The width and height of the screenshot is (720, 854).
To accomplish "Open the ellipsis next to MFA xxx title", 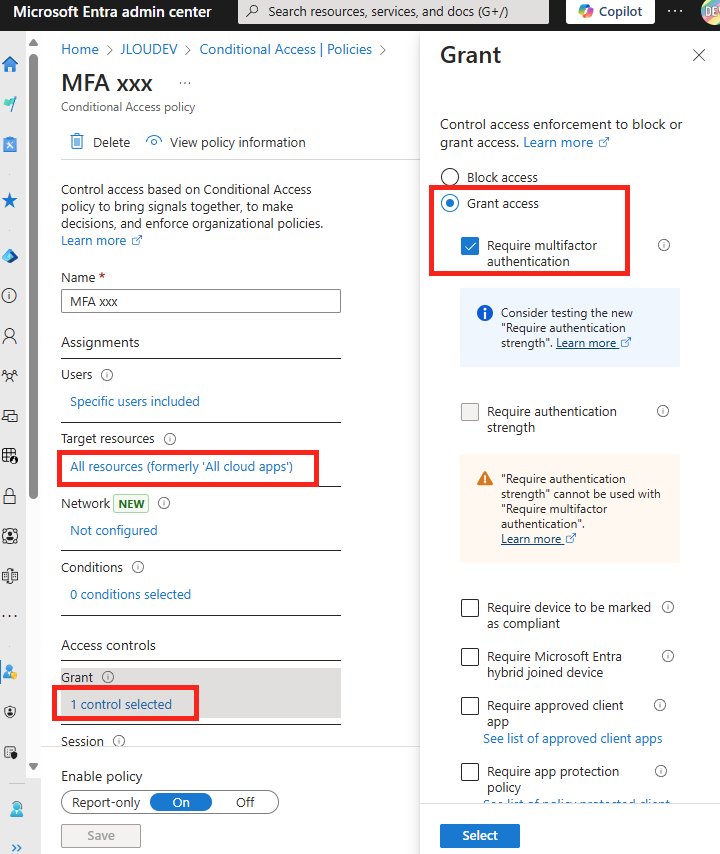I will (x=185, y=83).
